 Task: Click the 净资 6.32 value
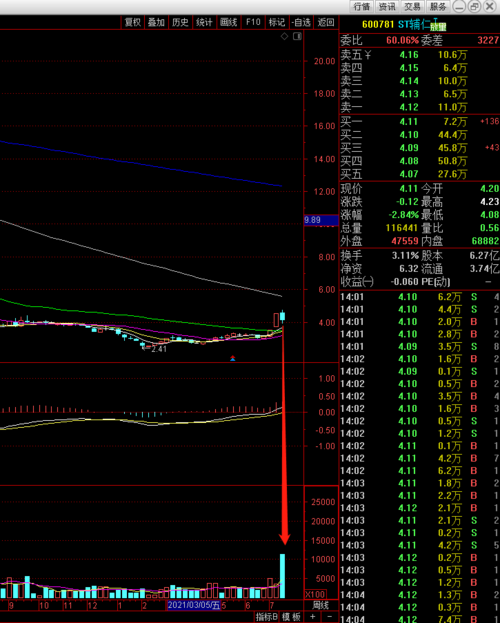(409, 269)
